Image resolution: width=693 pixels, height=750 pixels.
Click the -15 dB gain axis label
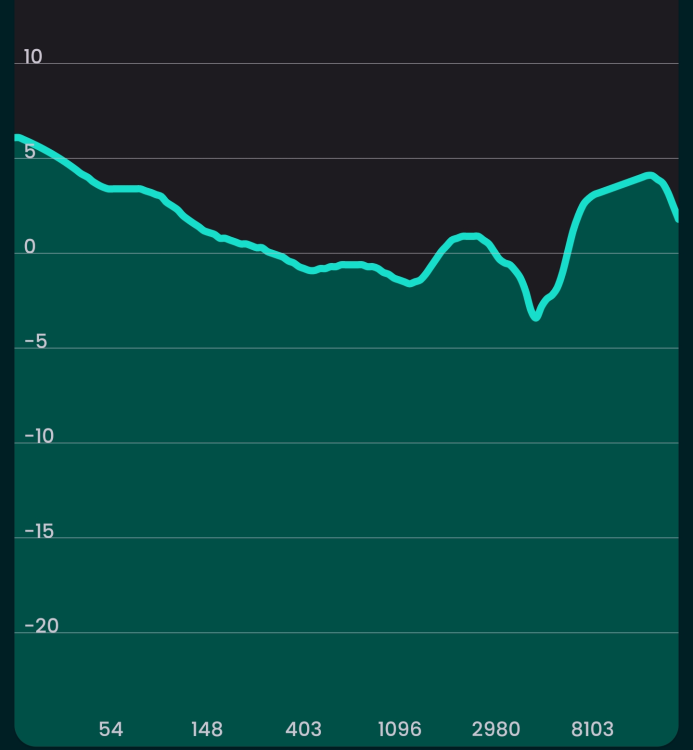click(x=40, y=531)
